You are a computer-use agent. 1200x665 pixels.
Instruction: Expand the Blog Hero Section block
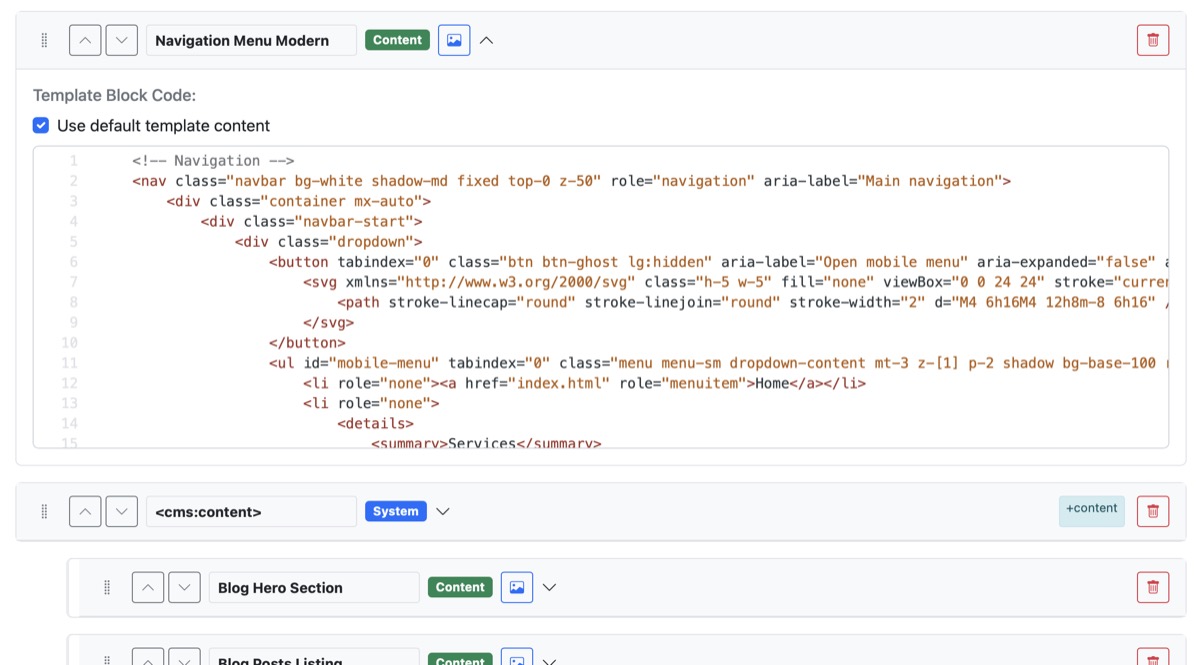coord(549,587)
